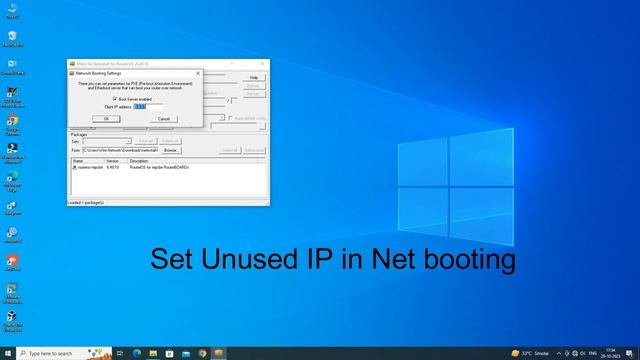Select the Google Chrome desktop icon

(x=13, y=125)
